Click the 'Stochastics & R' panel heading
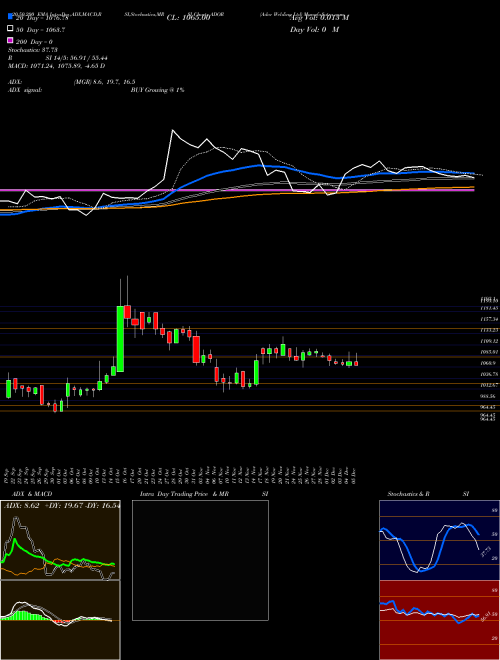Image resolution: width=500 pixels, height=660 pixels. click(409, 494)
